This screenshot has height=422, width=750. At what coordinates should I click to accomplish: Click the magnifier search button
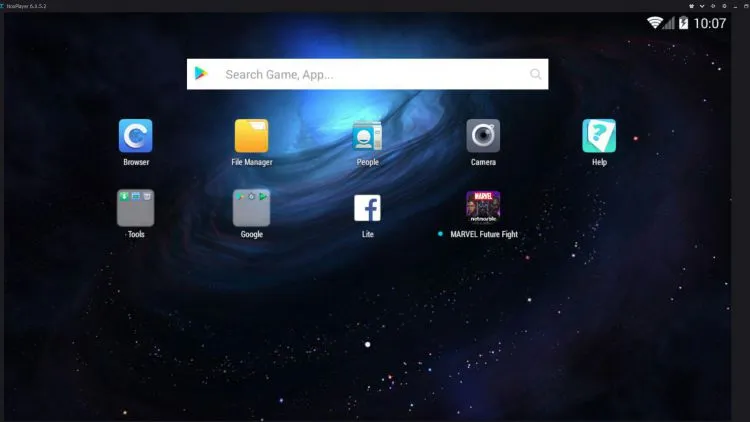[536, 74]
